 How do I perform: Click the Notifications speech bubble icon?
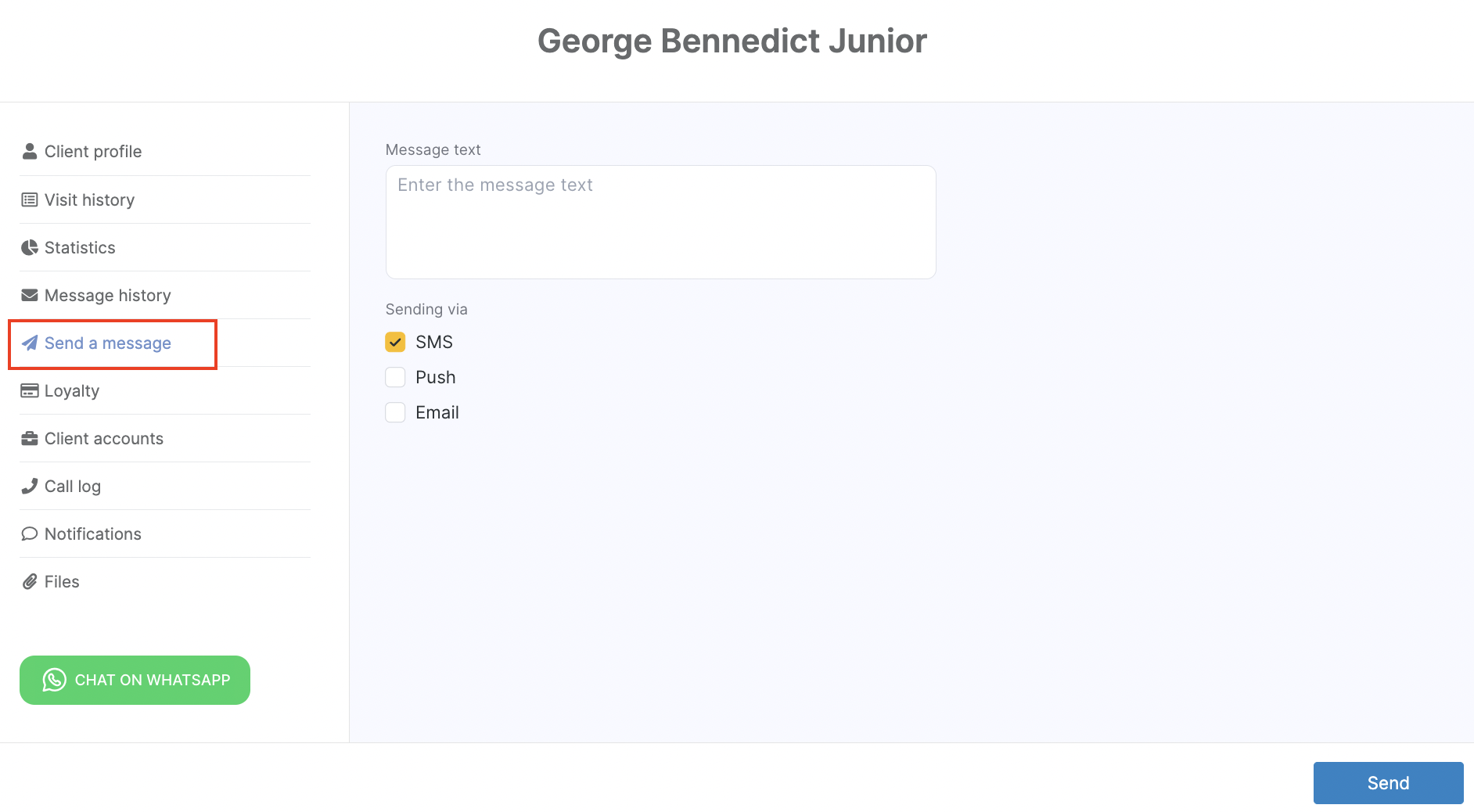tap(30, 534)
